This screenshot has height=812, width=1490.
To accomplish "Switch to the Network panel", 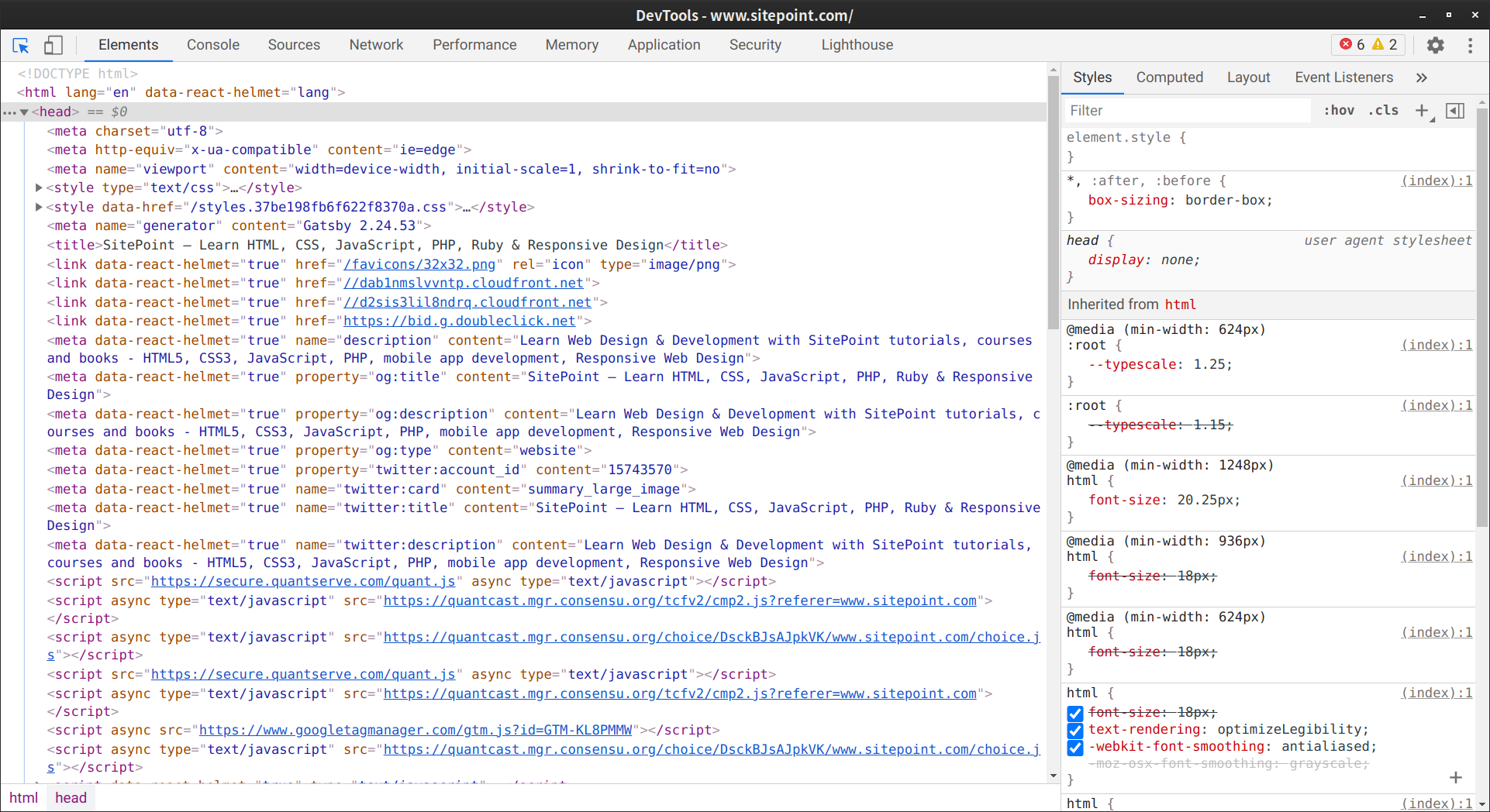I will point(376,44).
